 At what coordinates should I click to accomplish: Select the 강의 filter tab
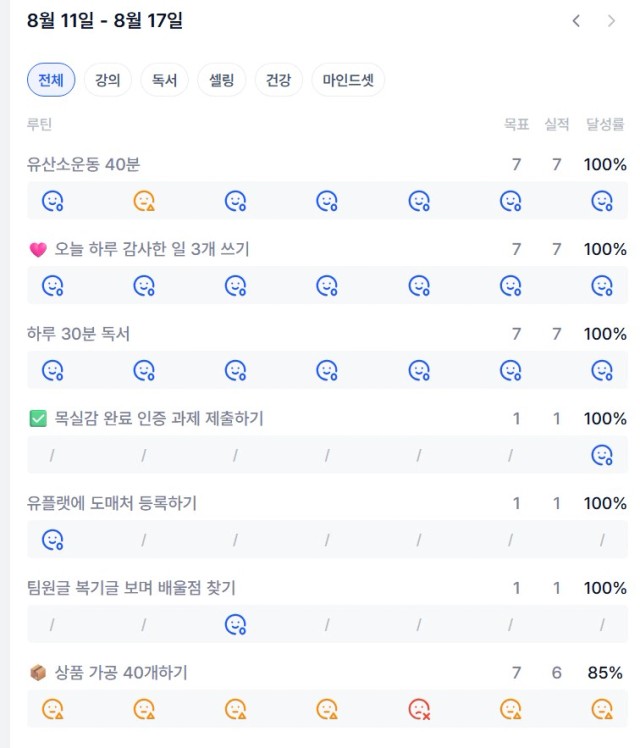point(108,80)
